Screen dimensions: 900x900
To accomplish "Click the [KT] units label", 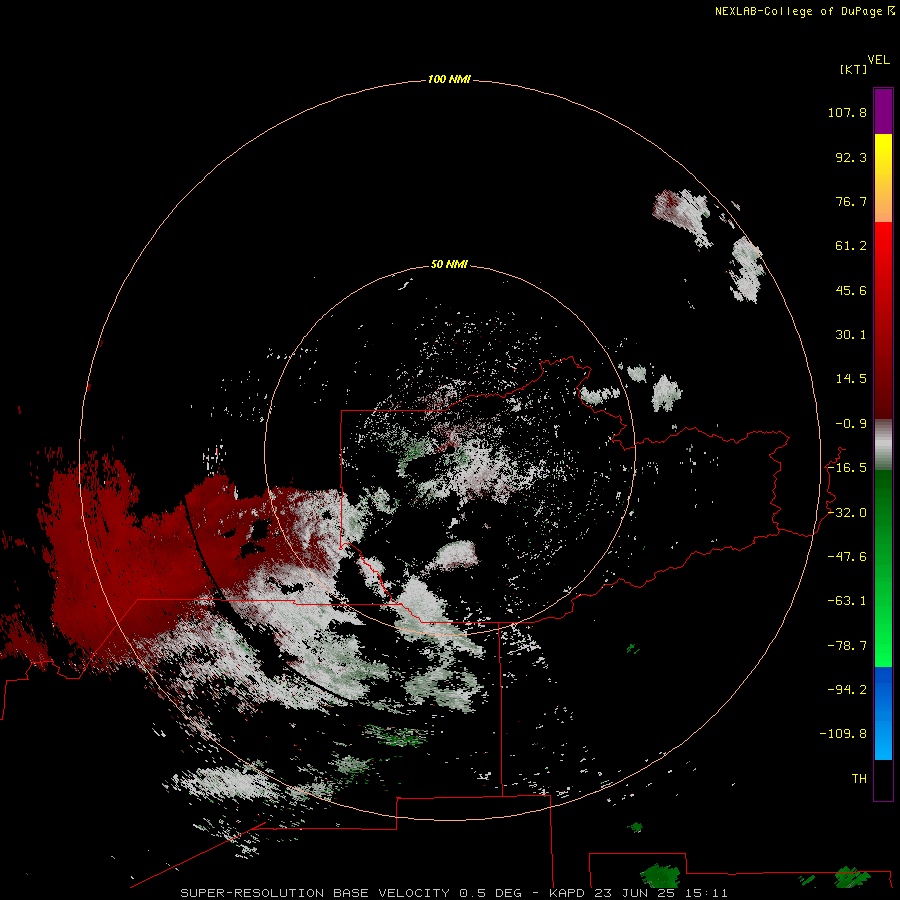I will [854, 69].
